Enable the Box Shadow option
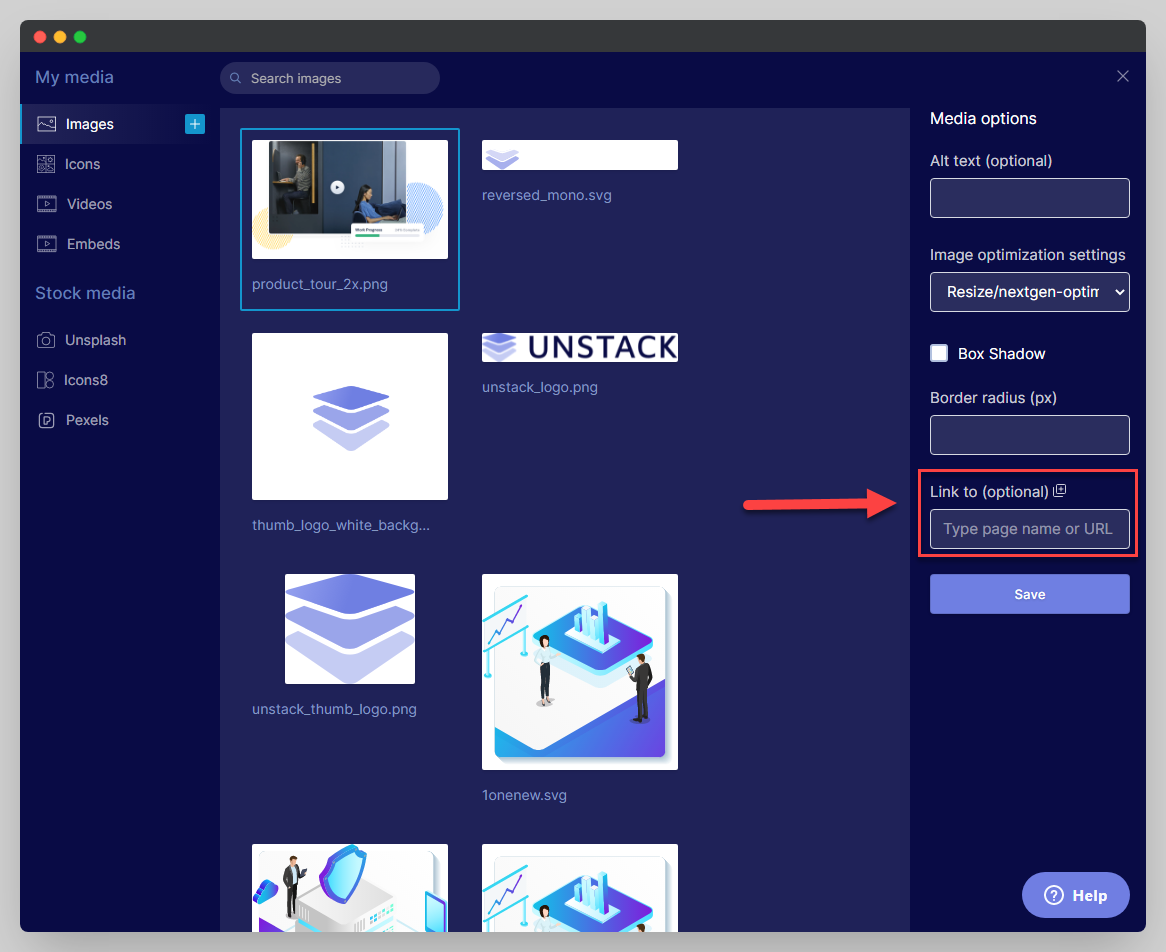The width and height of the screenshot is (1166, 952). pyautogui.click(x=939, y=353)
